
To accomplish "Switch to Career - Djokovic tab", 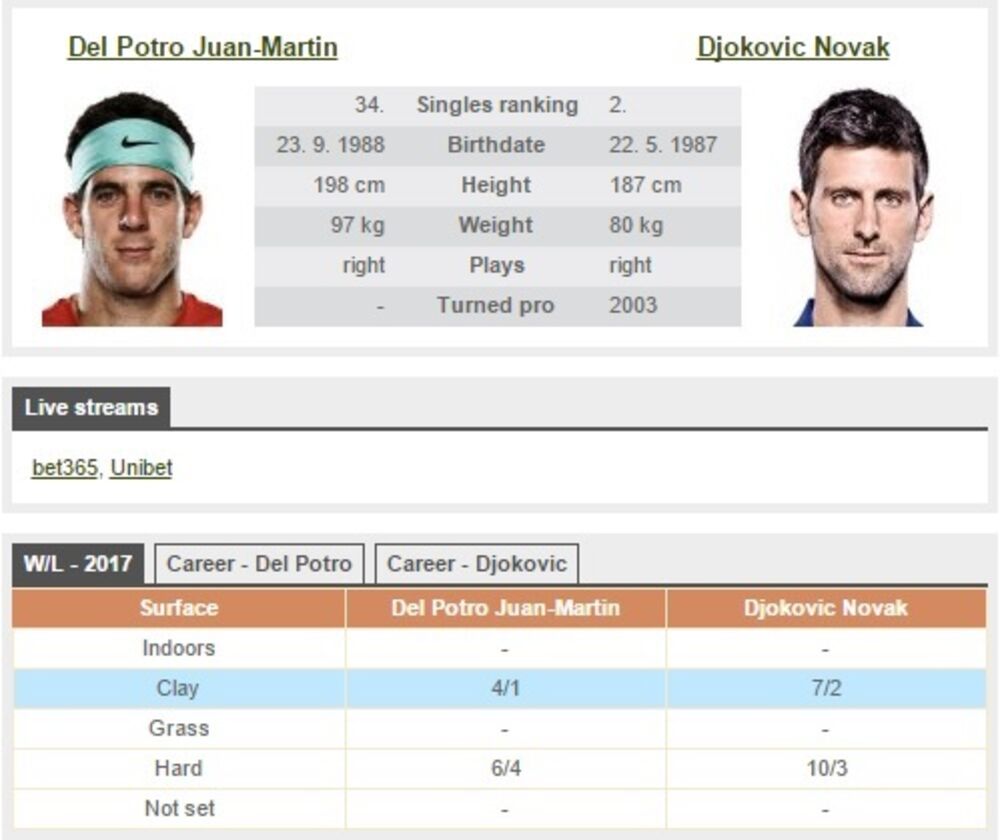I will pyautogui.click(x=476, y=563).
